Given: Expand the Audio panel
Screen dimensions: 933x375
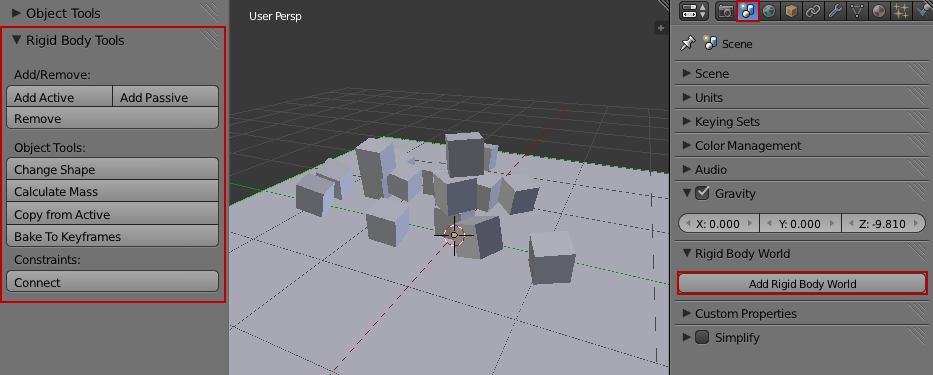Looking at the screenshot, I should tap(687, 170).
